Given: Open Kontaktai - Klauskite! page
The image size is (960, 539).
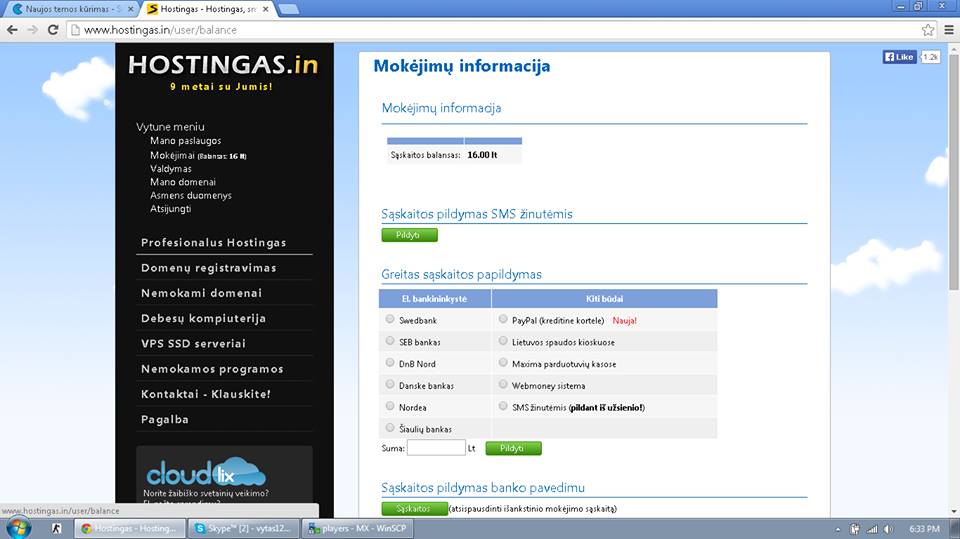Looking at the screenshot, I should click(206, 394).
